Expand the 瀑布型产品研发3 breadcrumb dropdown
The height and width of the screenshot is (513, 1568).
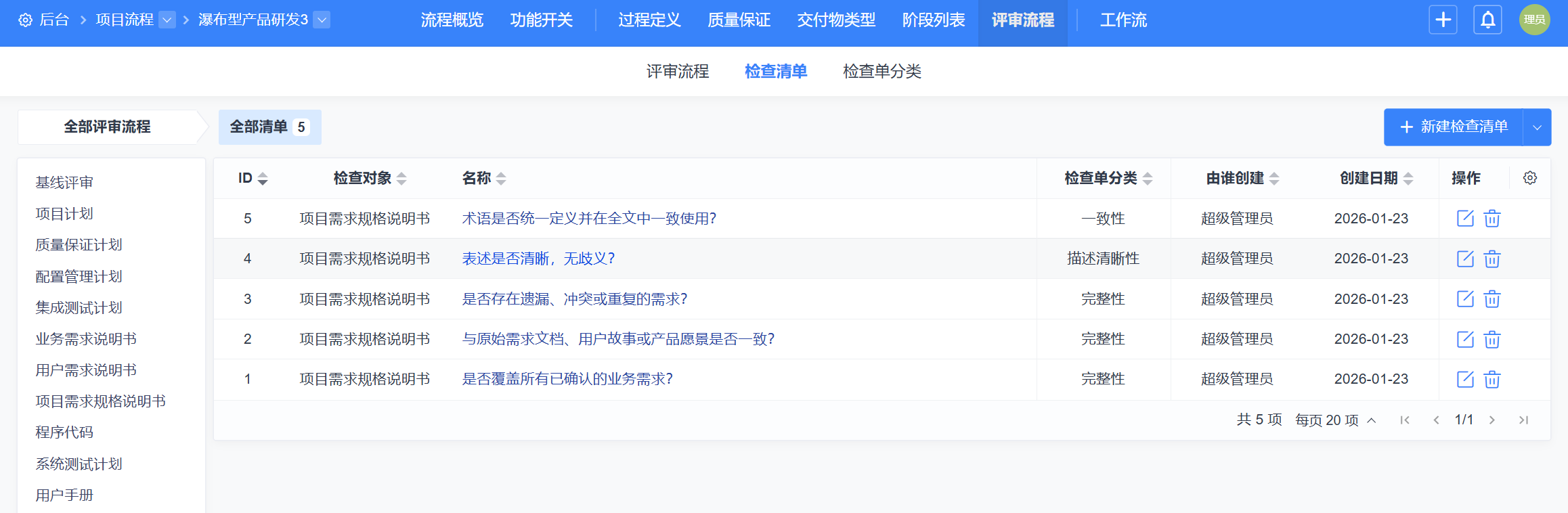tap(323, 20)
